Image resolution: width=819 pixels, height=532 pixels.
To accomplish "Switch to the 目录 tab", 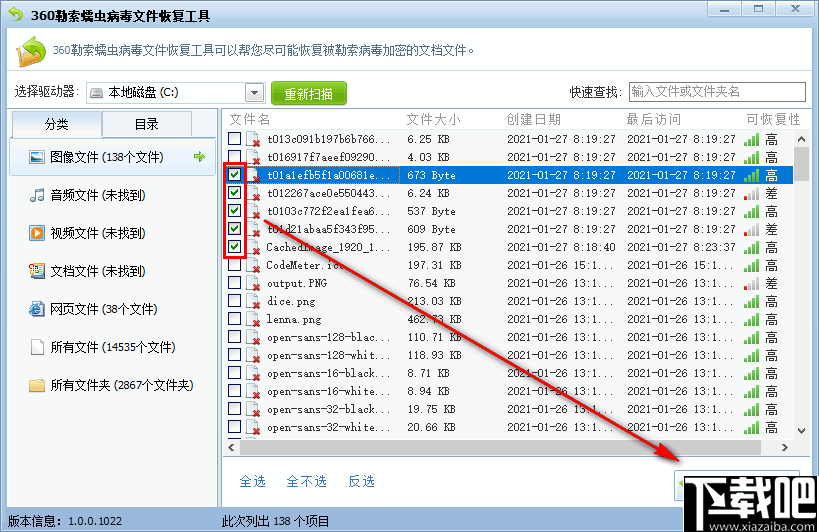I will [146, 124].
